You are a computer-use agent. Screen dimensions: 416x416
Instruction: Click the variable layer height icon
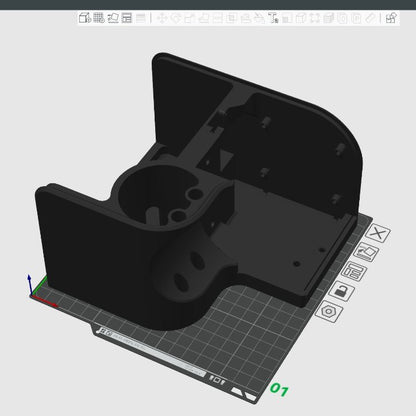point(141,18)
